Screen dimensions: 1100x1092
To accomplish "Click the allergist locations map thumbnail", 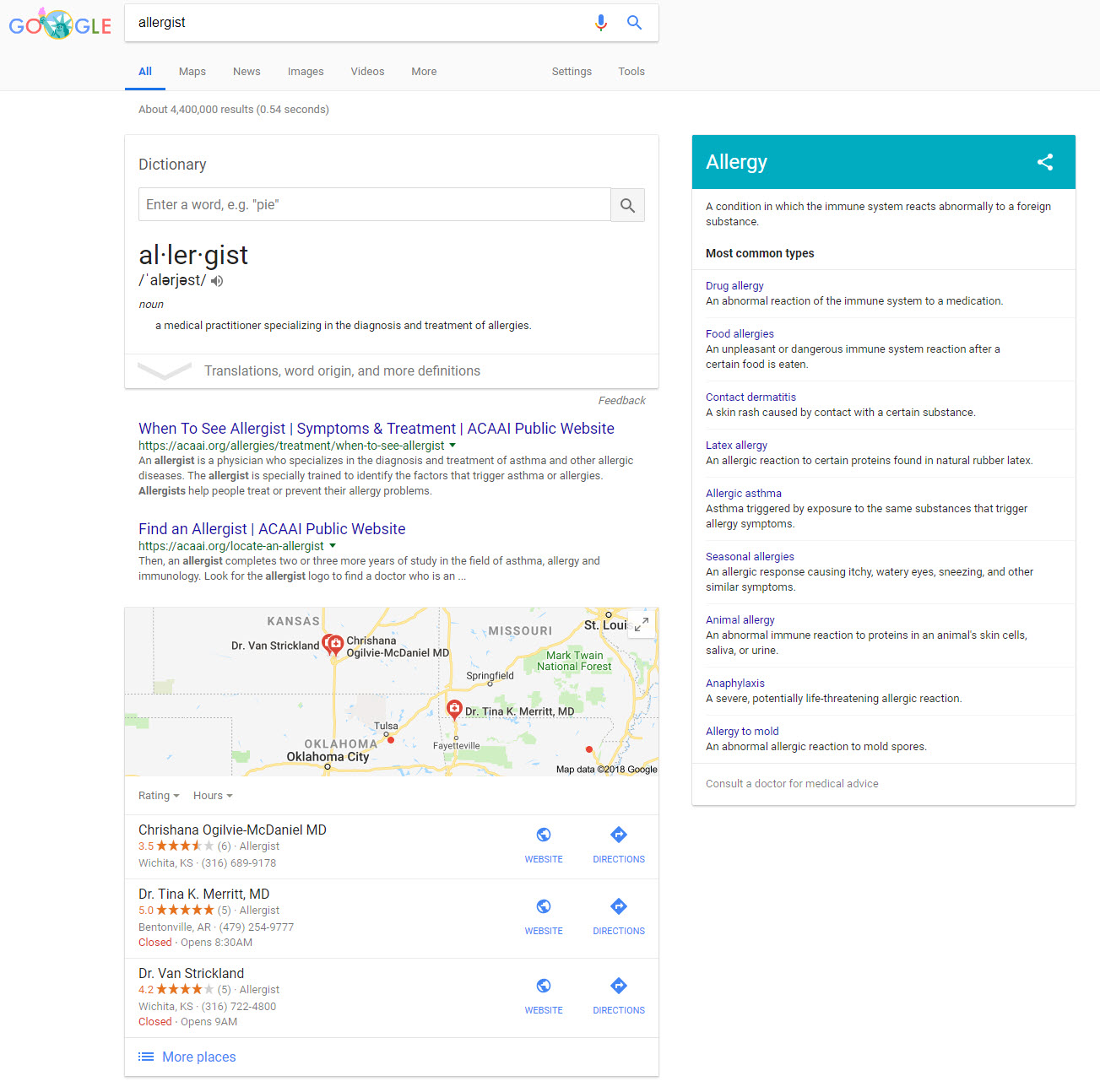I will click(392, 692).
